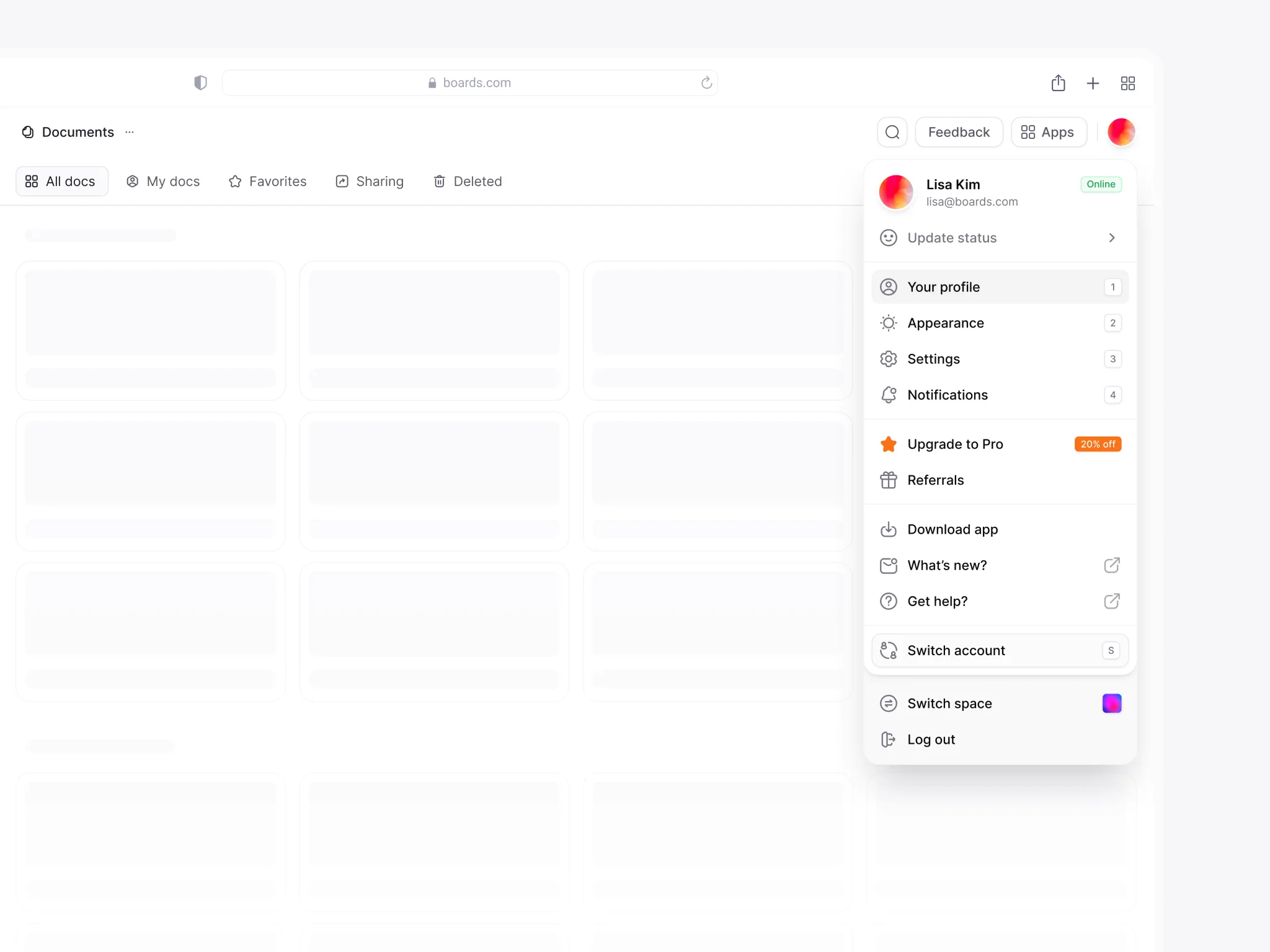The height and width of the screenshot is (952, 1270).
Task: Click the Settings gear icon
Action: click(889, 359)
